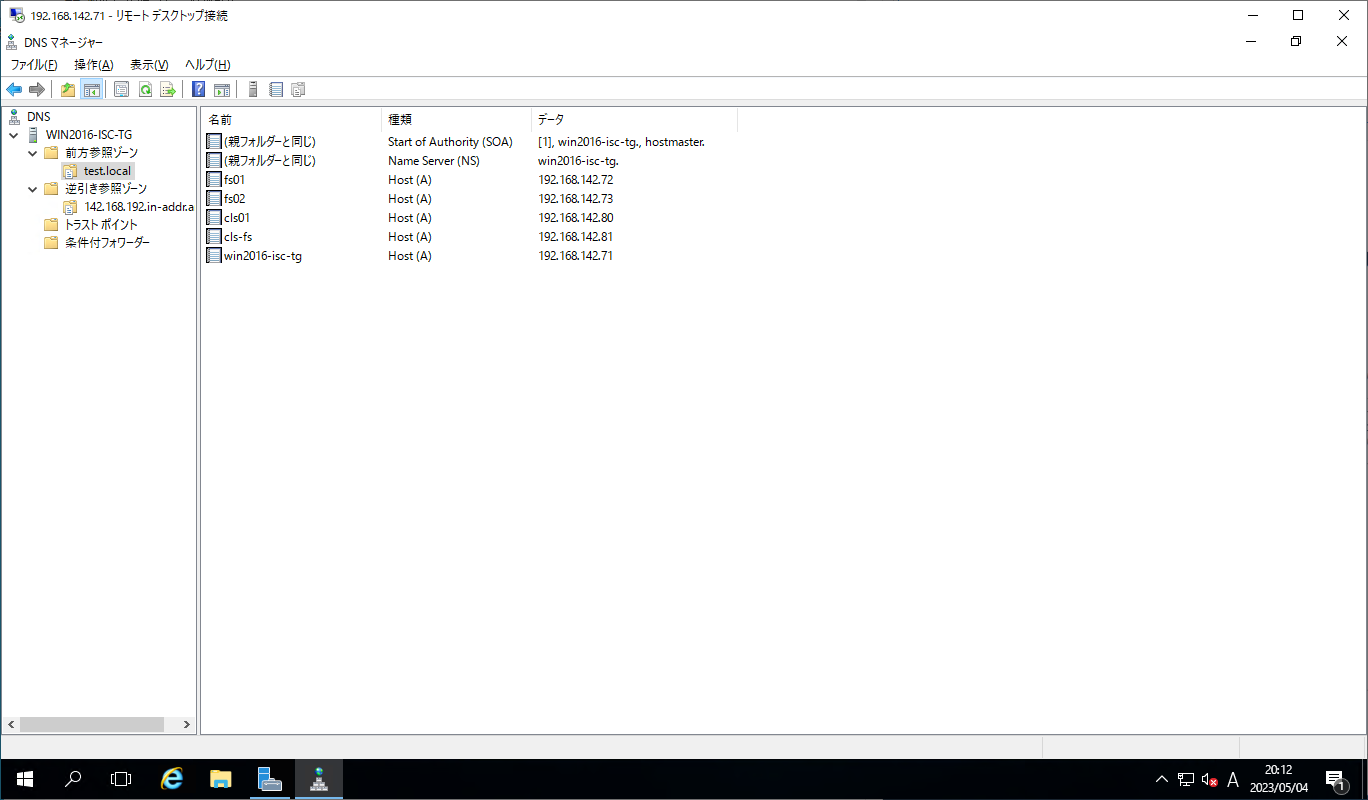Viewport: 1368px width, 800px height.
Task: Sort by the データ column header
Action: pyautogui.click(x=634, y=119)
